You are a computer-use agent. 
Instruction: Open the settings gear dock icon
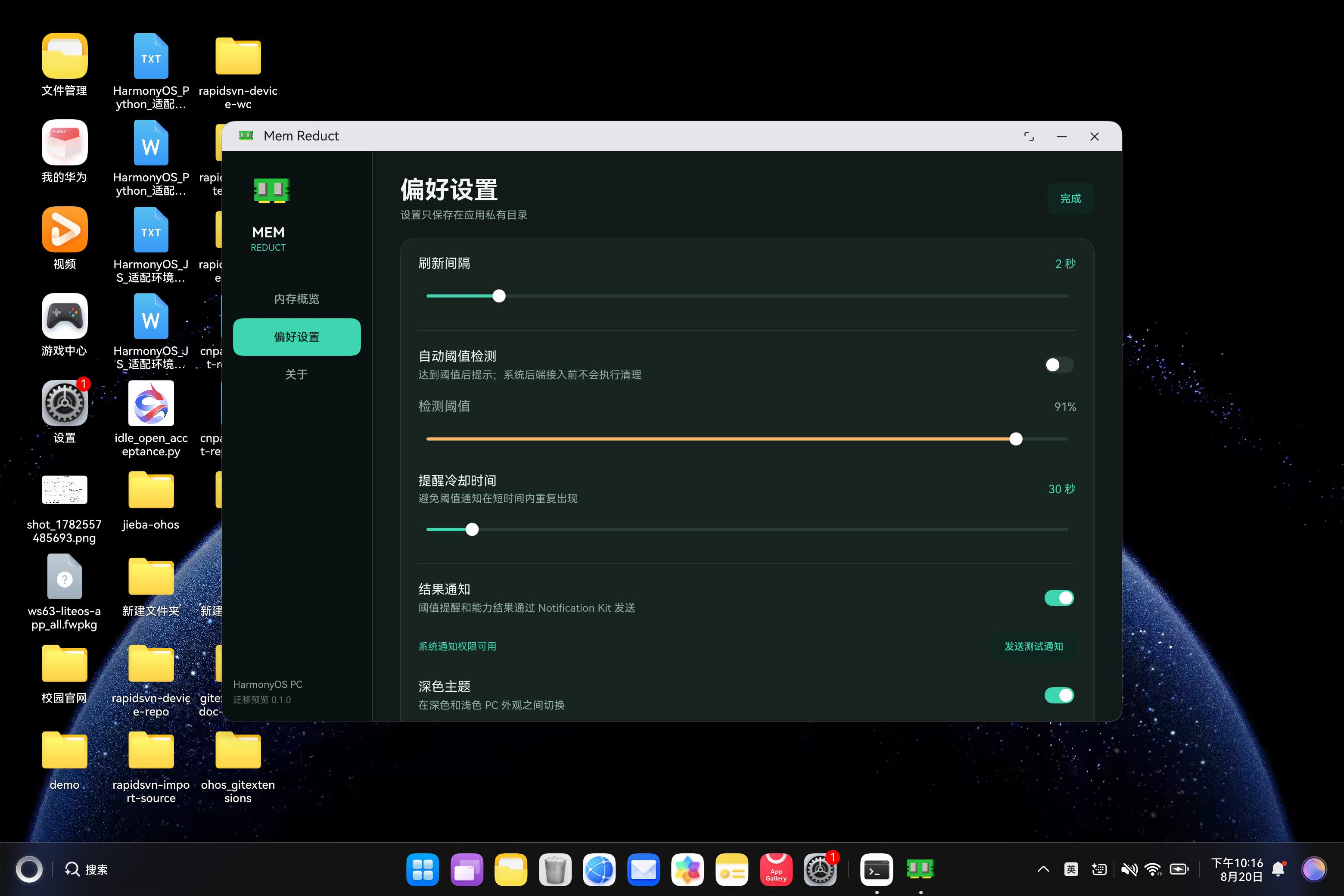click(x=820, y=870)
